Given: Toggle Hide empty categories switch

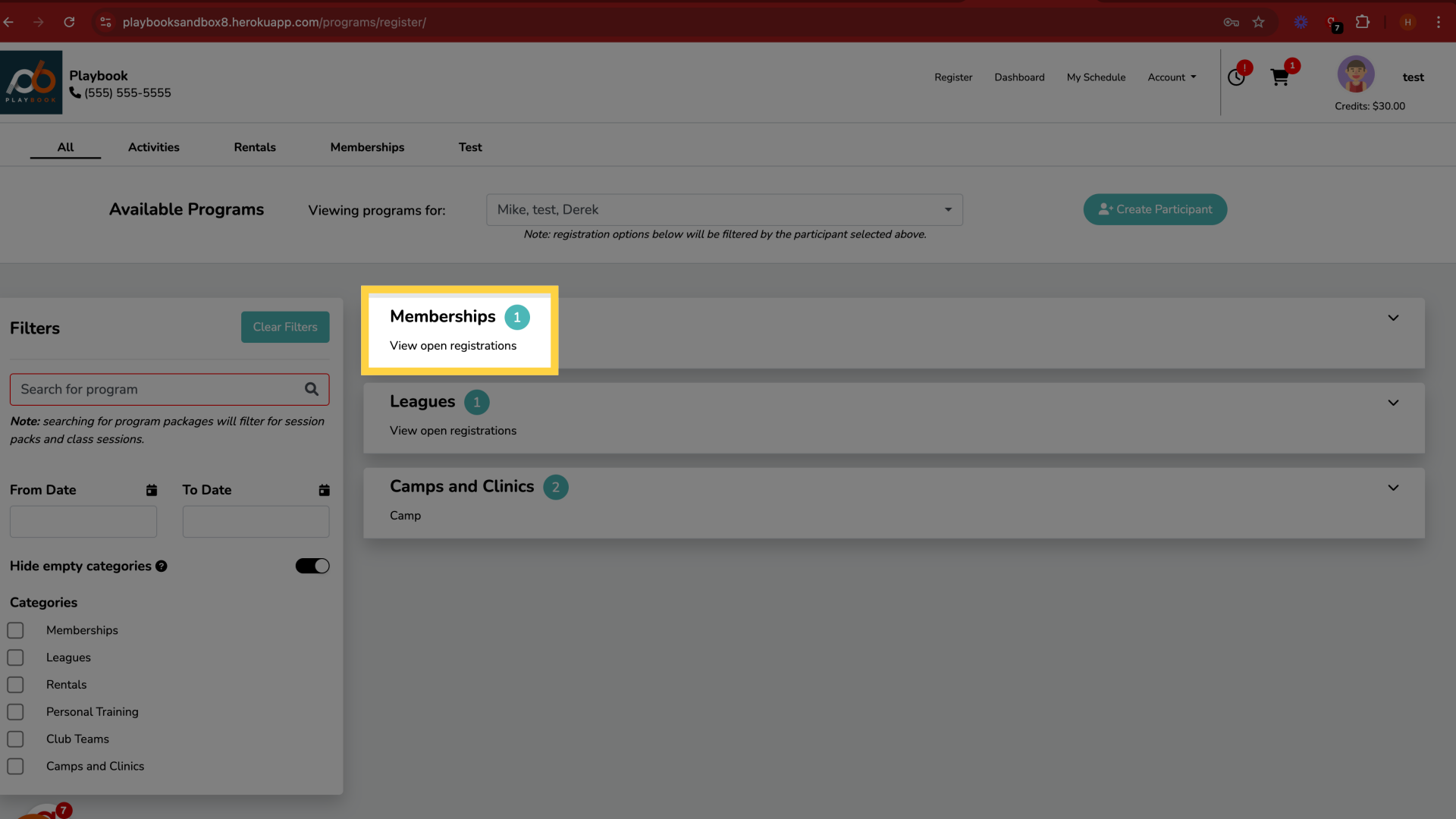Looking at the screenshot, I should 312,566.
